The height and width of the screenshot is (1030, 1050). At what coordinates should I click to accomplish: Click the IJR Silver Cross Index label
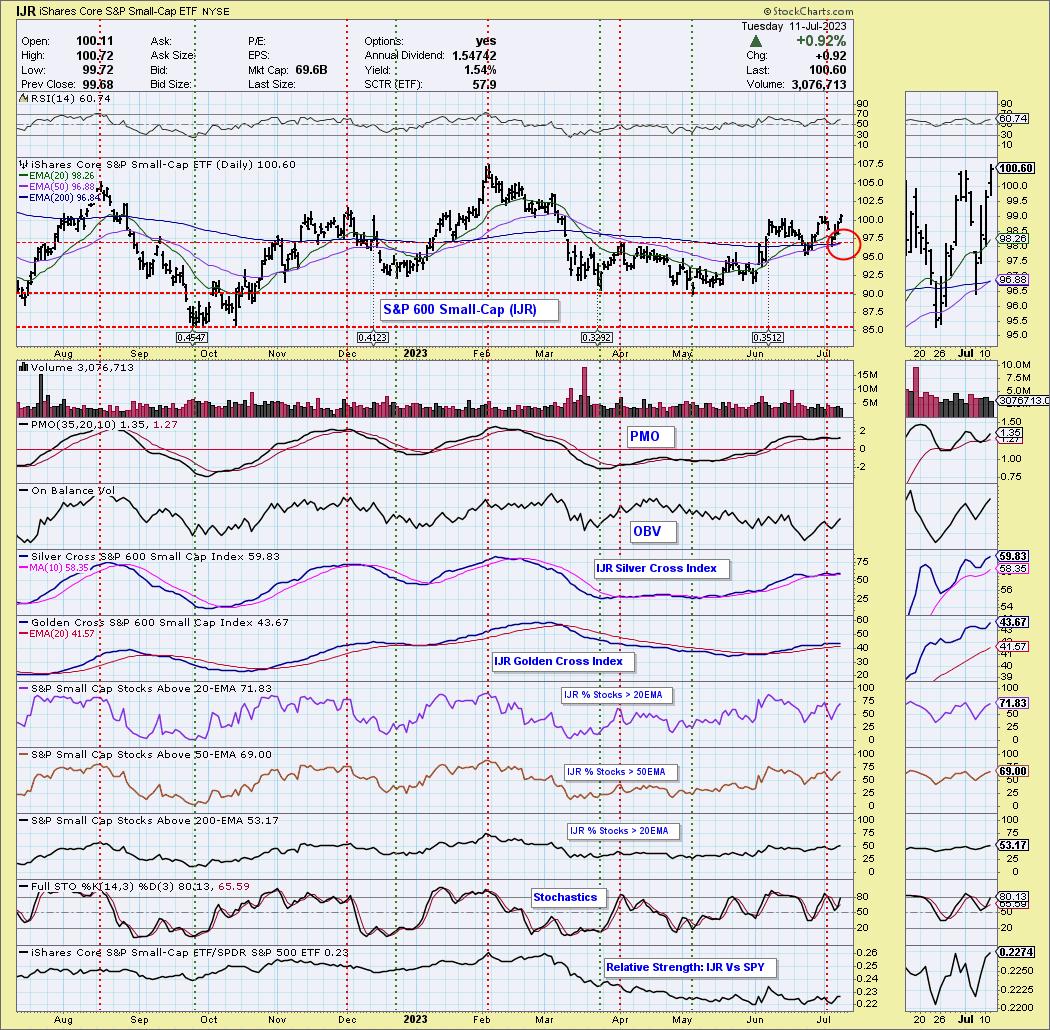point(662,569)
